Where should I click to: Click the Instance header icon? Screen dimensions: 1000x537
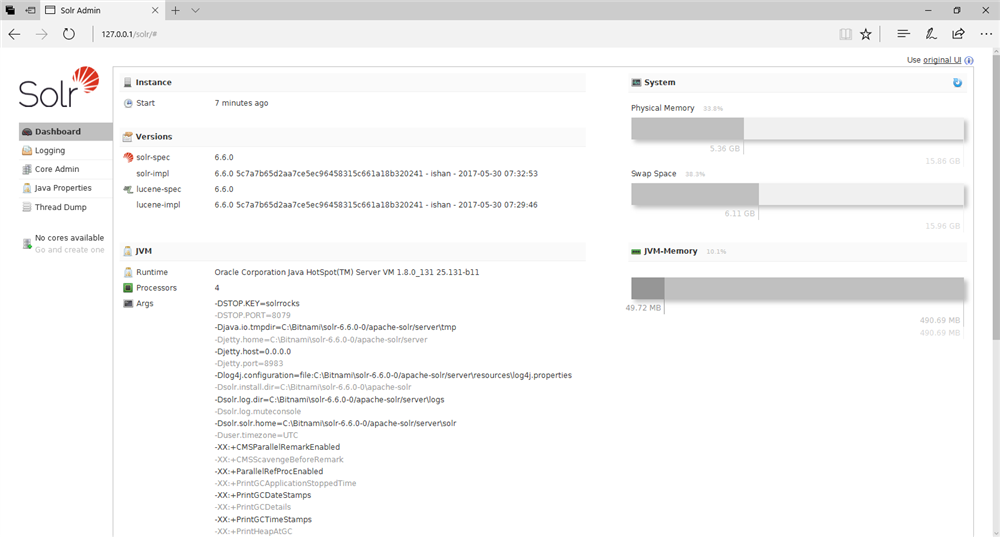pos(128,82)
